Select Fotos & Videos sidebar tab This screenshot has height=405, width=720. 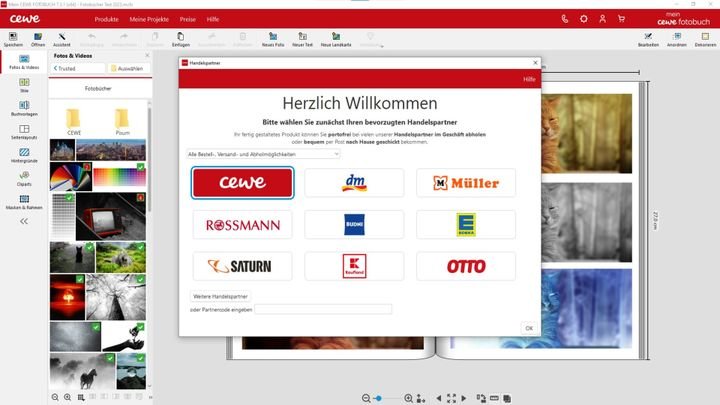(24, 62)
